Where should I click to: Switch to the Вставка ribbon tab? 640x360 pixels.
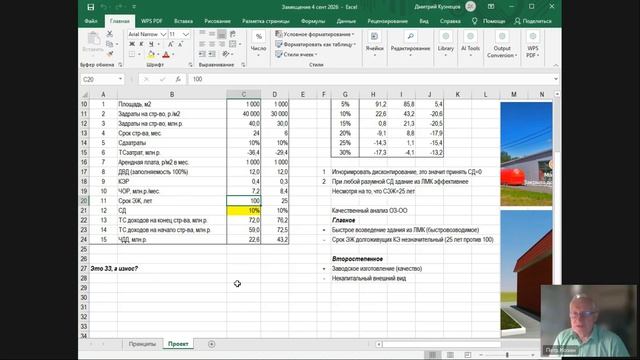(183, 21)
